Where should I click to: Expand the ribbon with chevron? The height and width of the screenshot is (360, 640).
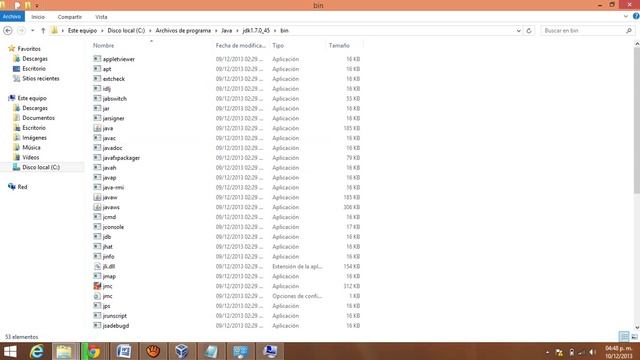tap(626, 16)
